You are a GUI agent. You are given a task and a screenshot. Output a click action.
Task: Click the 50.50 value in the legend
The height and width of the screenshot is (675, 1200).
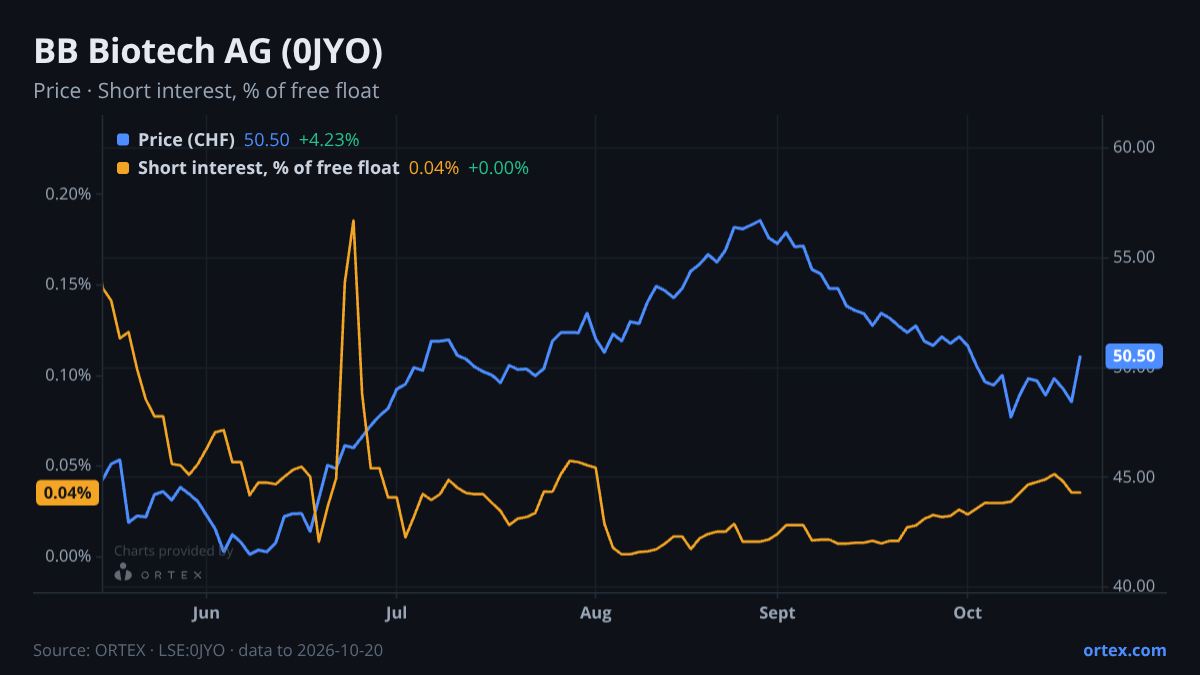click(x=267, y=140)
